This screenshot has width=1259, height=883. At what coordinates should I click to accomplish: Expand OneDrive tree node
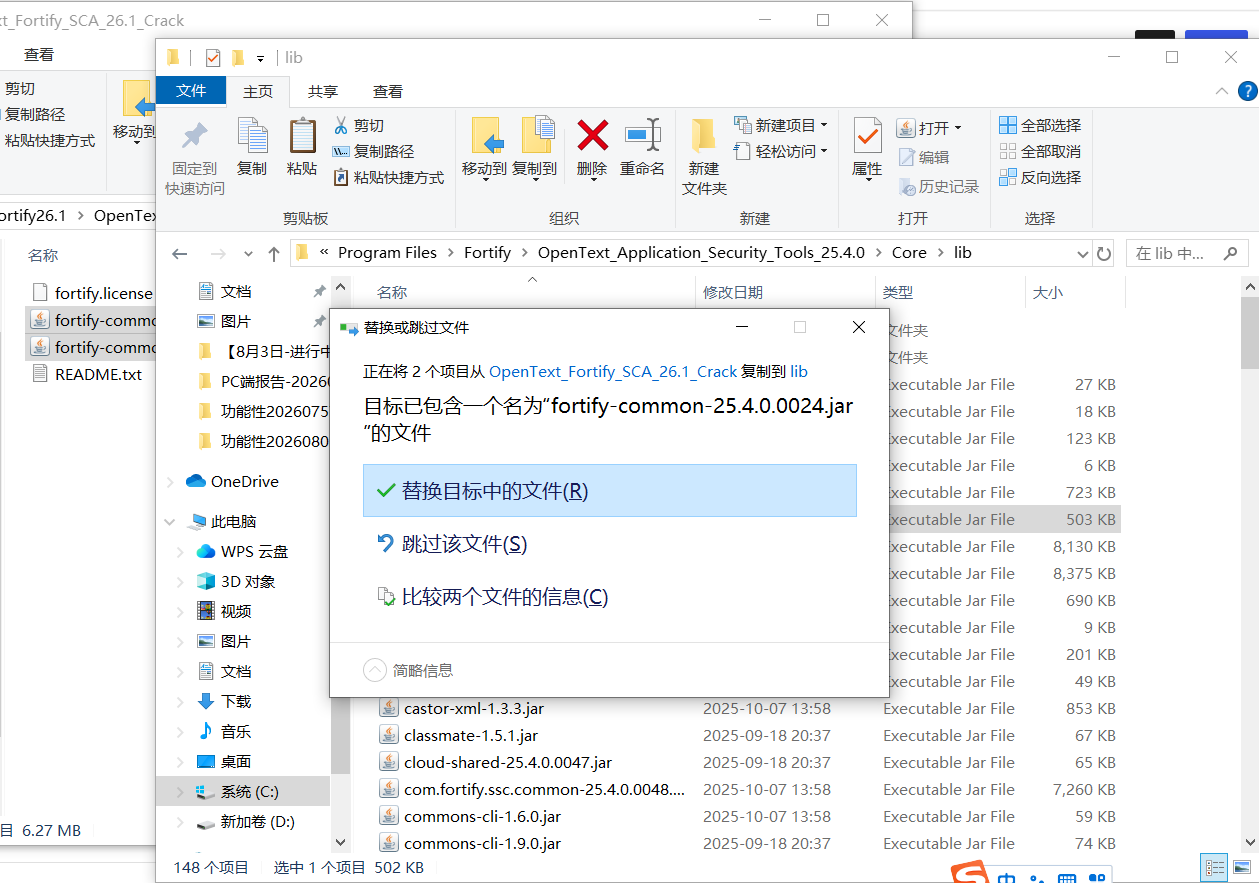[171, 482]
